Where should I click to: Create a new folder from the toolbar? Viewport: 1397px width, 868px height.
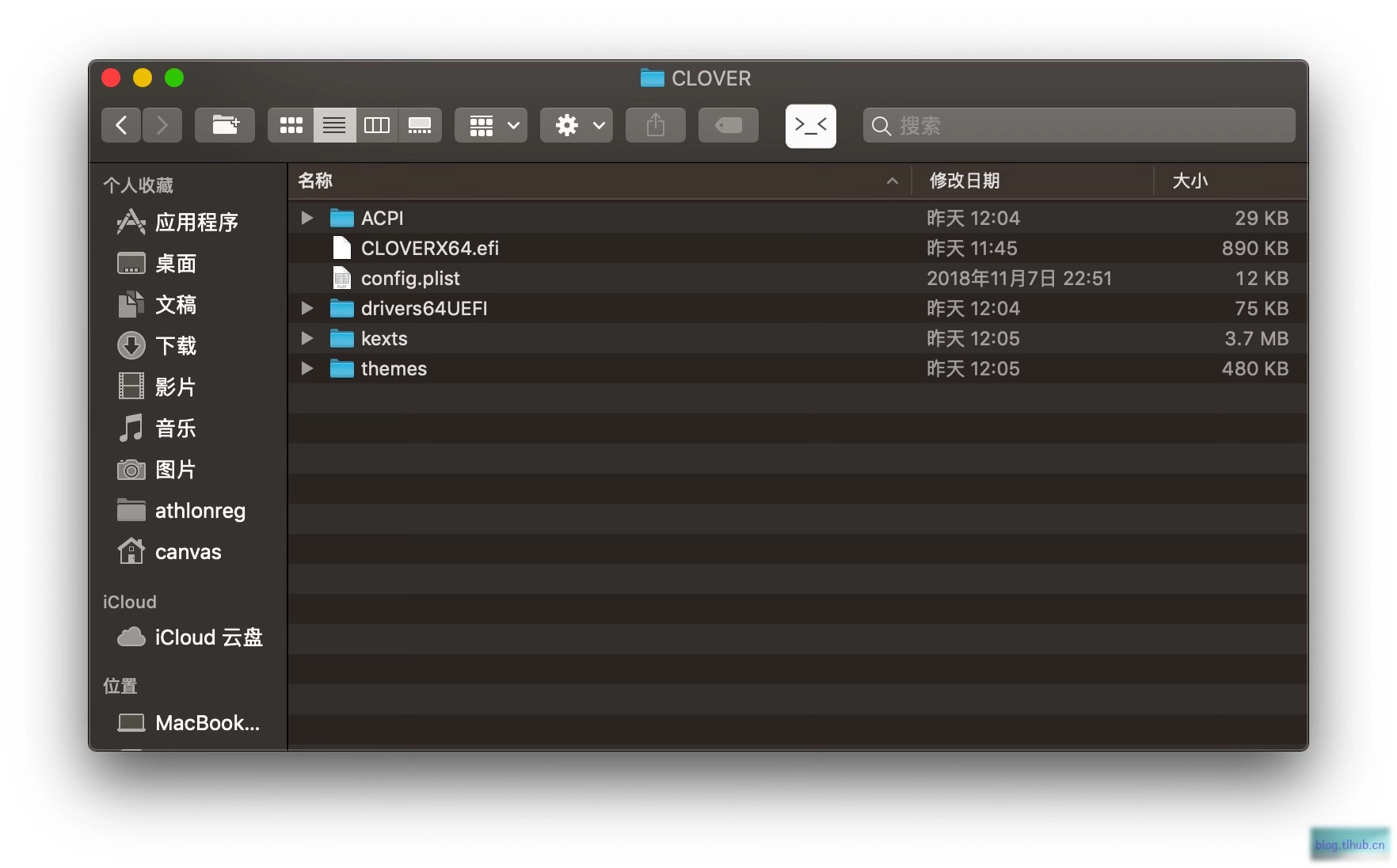point(225,125)
